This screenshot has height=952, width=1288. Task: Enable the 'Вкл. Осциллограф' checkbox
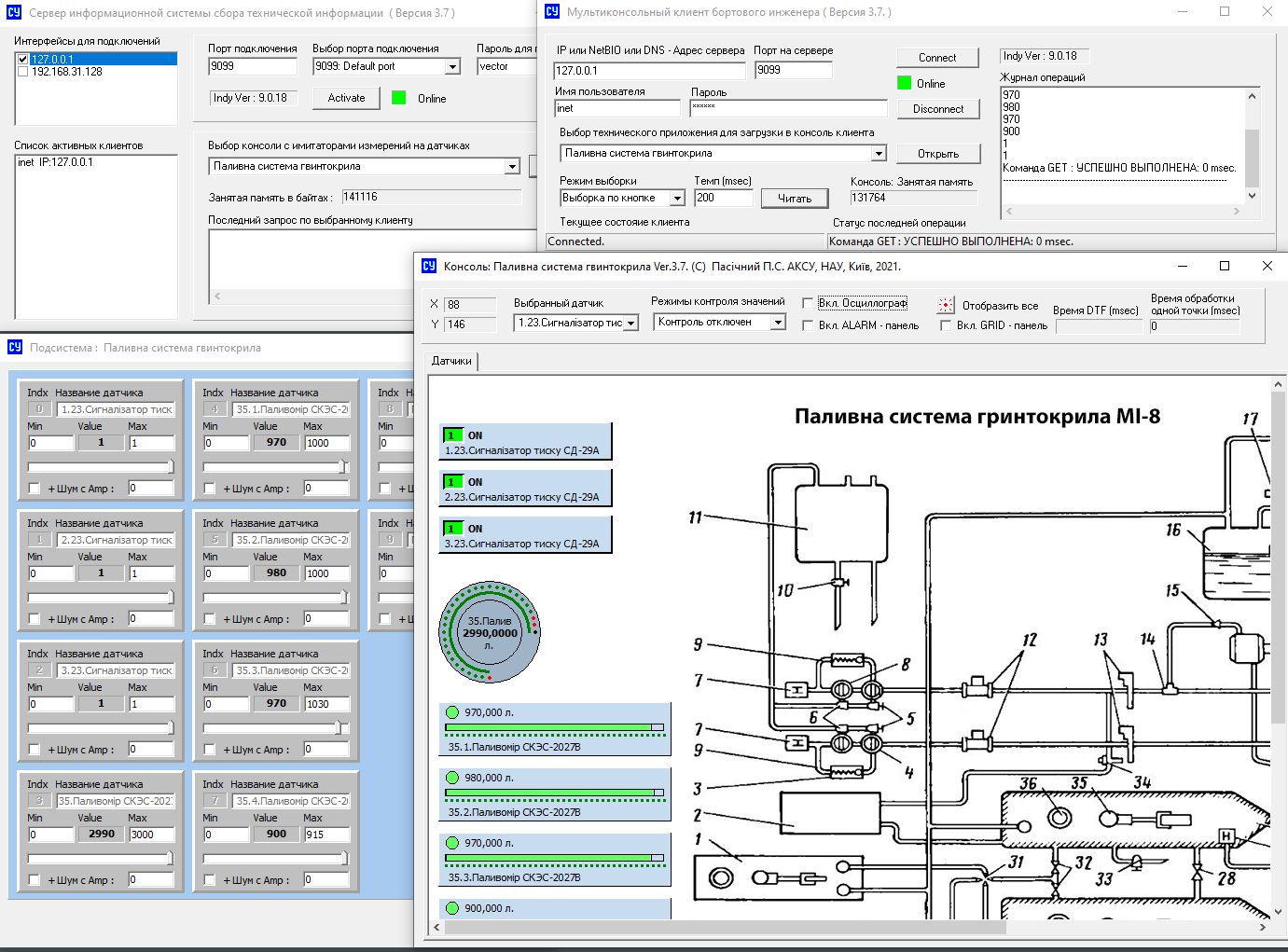coord(808,303)
